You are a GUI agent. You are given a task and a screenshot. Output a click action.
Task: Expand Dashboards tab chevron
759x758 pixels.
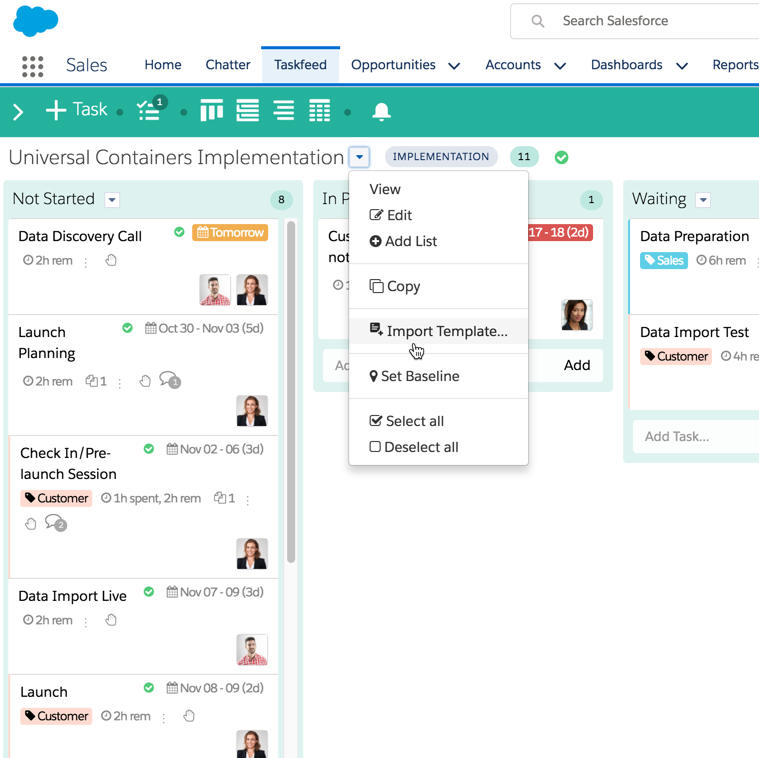tap(682, 66)
